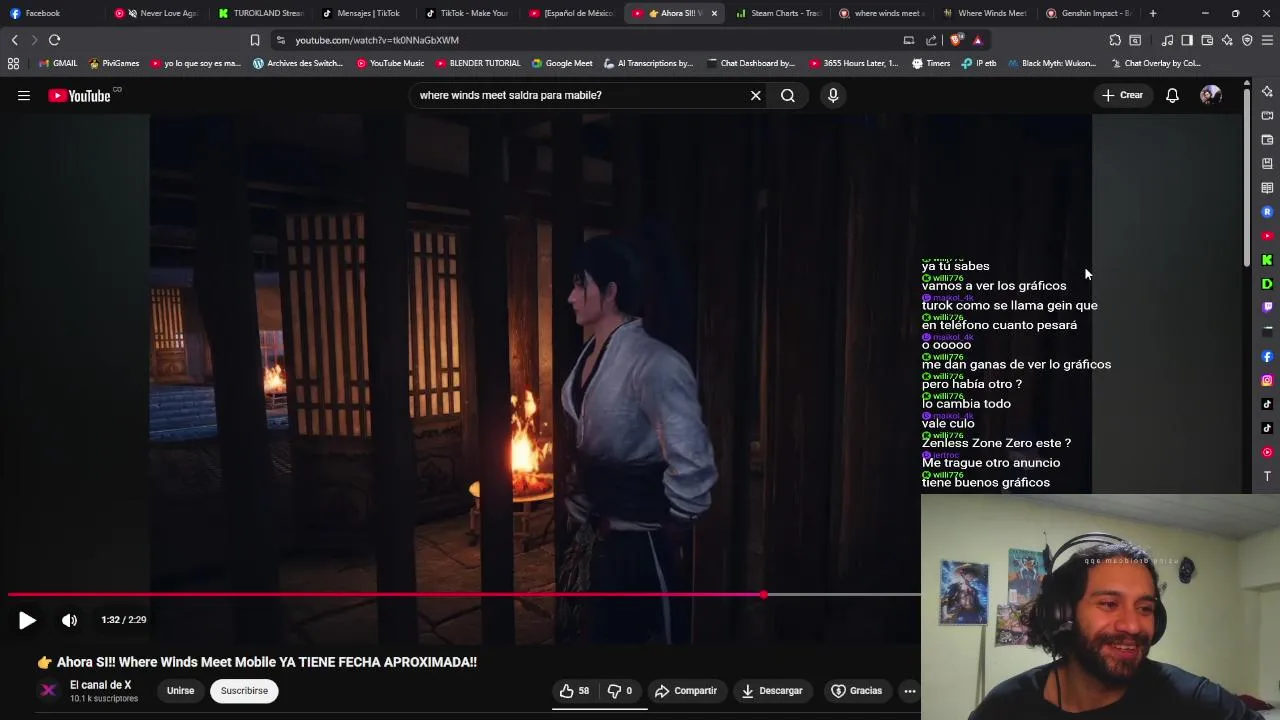This screenshot has width=1280, height=720.
Task: Click the browser address bar URL
Action: tap(377, 40)
